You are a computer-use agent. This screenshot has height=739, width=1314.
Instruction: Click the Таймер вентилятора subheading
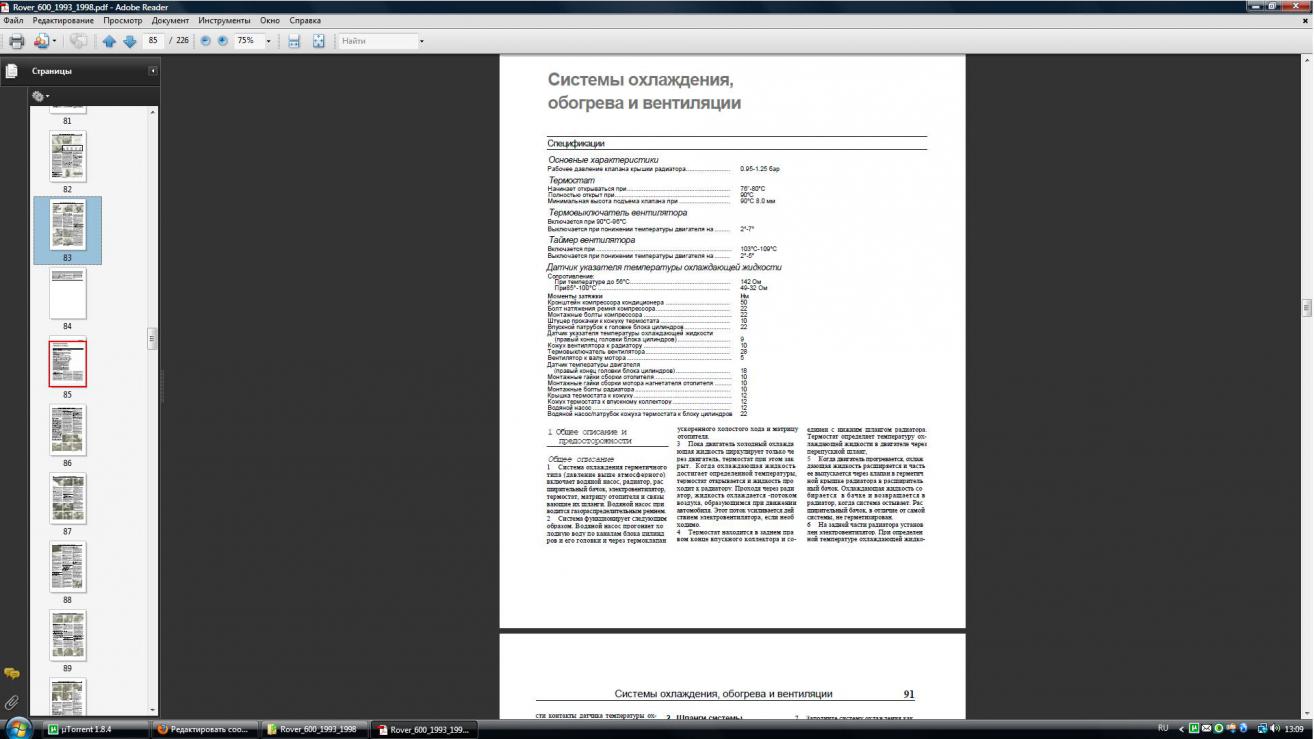pyautogui.click(x=591, y=240)
